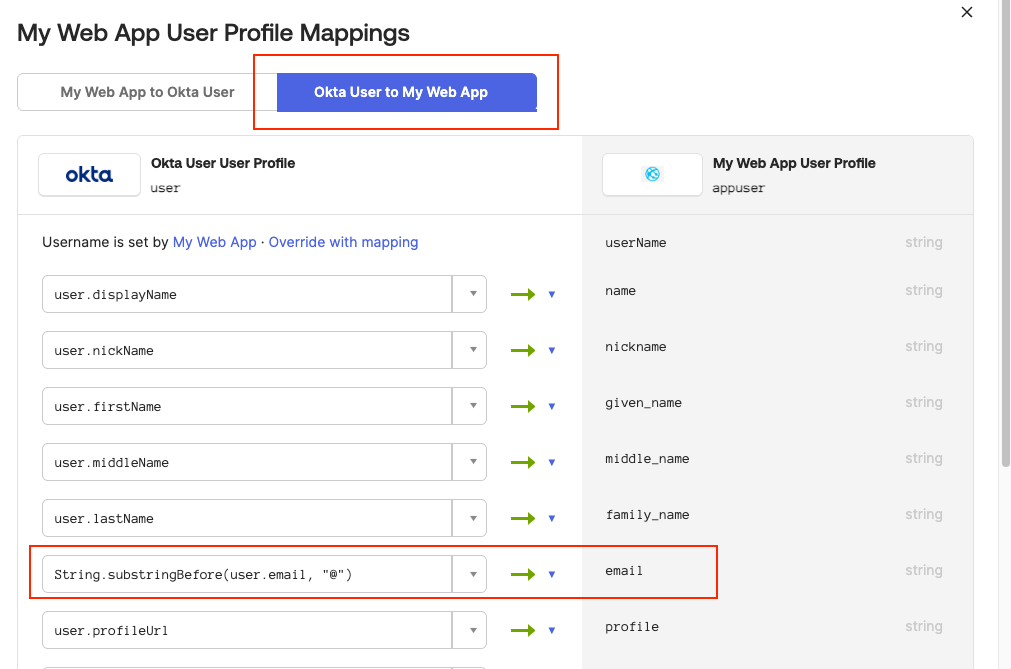Click the green mapping arrow beside the email mapping
The image size is (1011, 669).
[524, 573]
